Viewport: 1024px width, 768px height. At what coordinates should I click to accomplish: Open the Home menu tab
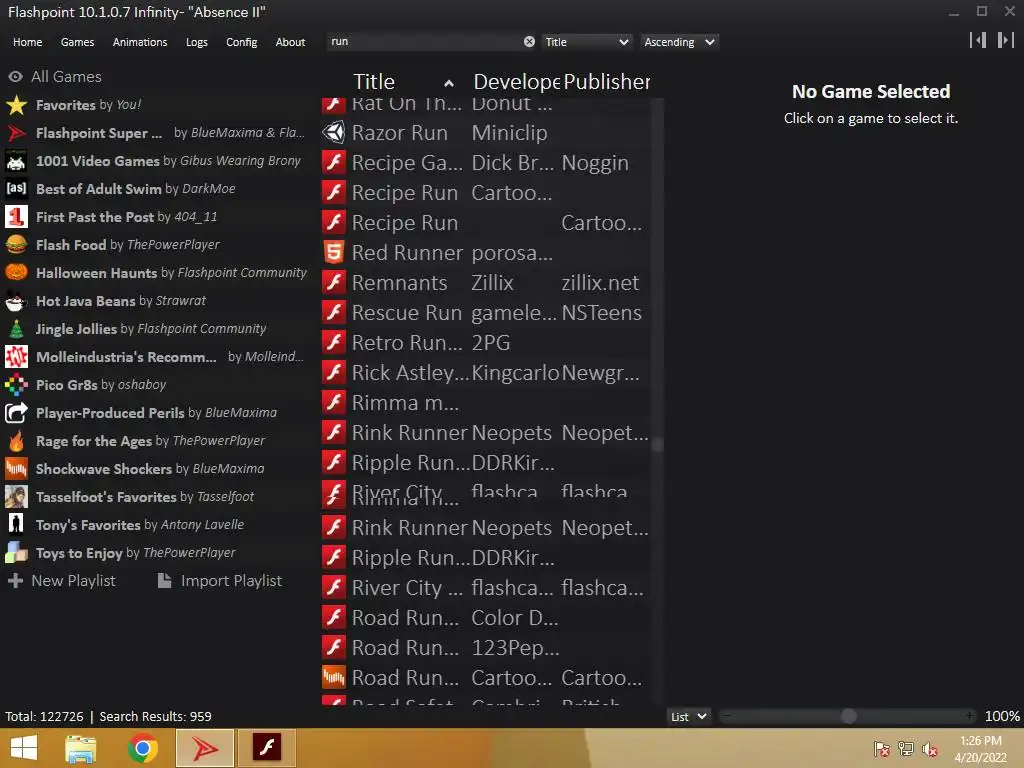tap(27, 42)
